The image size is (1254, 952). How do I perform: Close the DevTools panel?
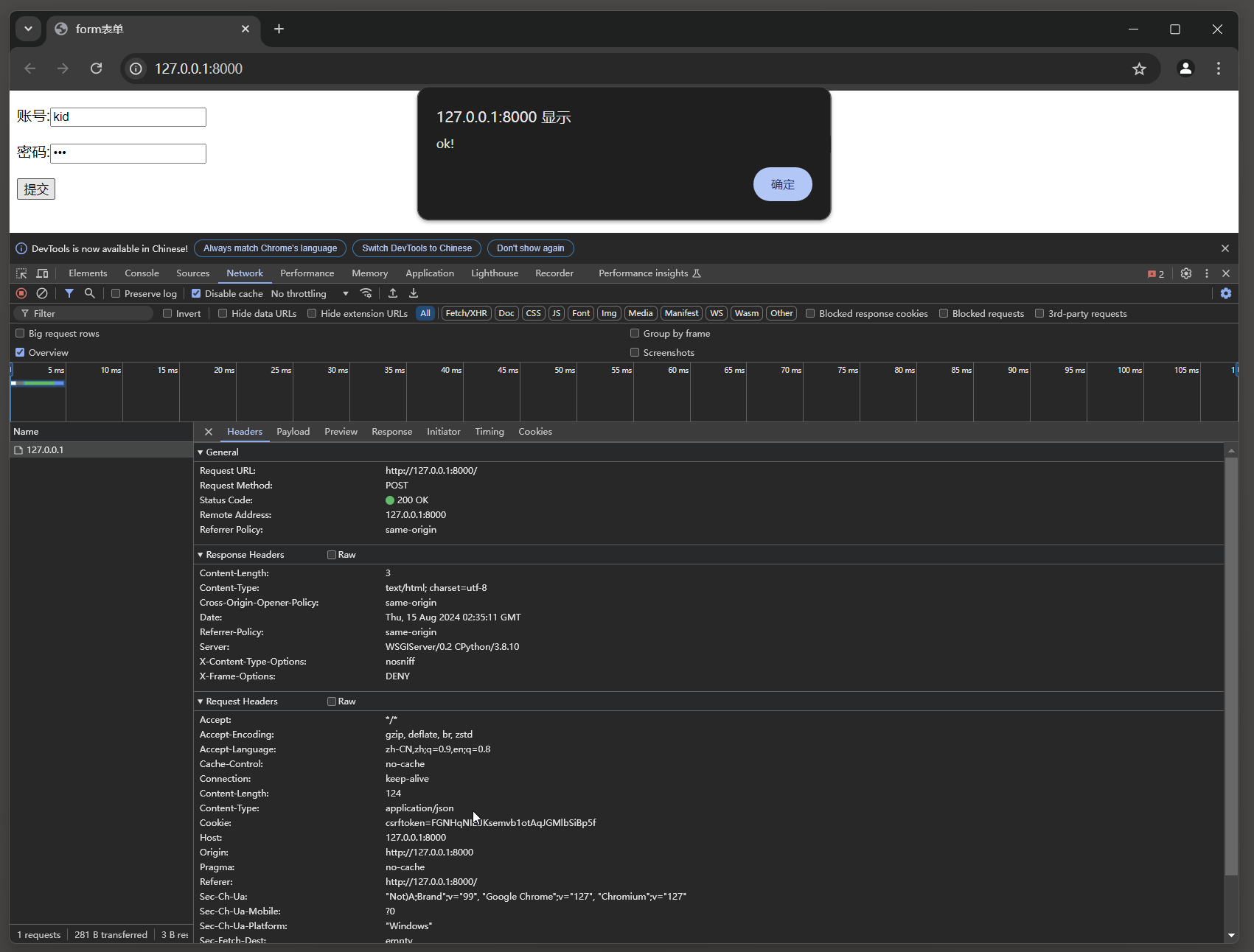1226,273
